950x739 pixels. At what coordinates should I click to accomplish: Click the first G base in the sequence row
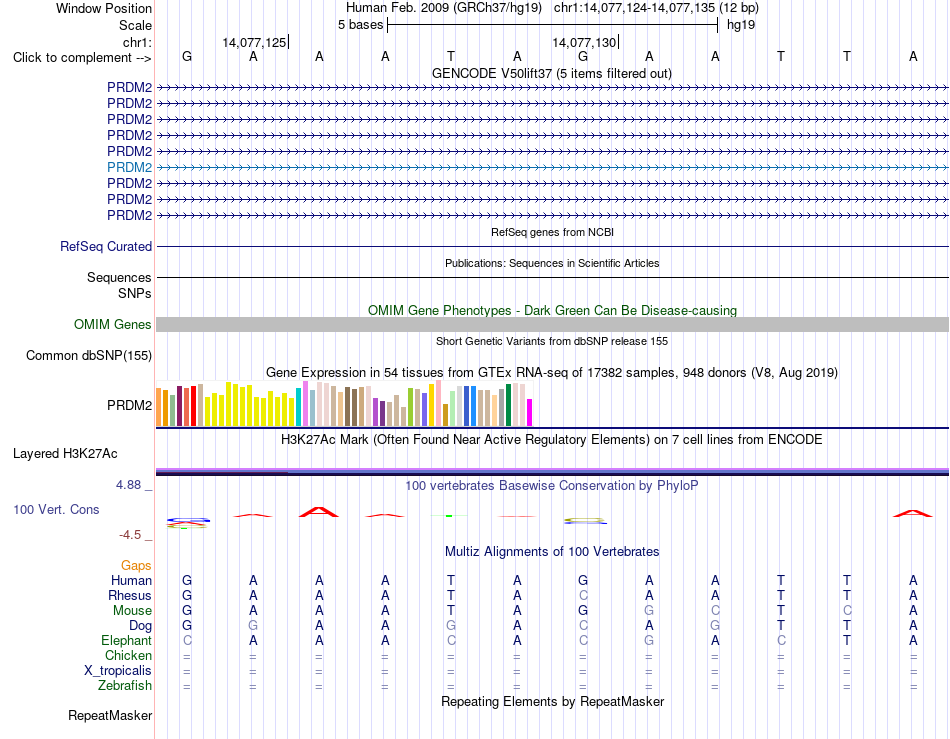pos(187,56)
